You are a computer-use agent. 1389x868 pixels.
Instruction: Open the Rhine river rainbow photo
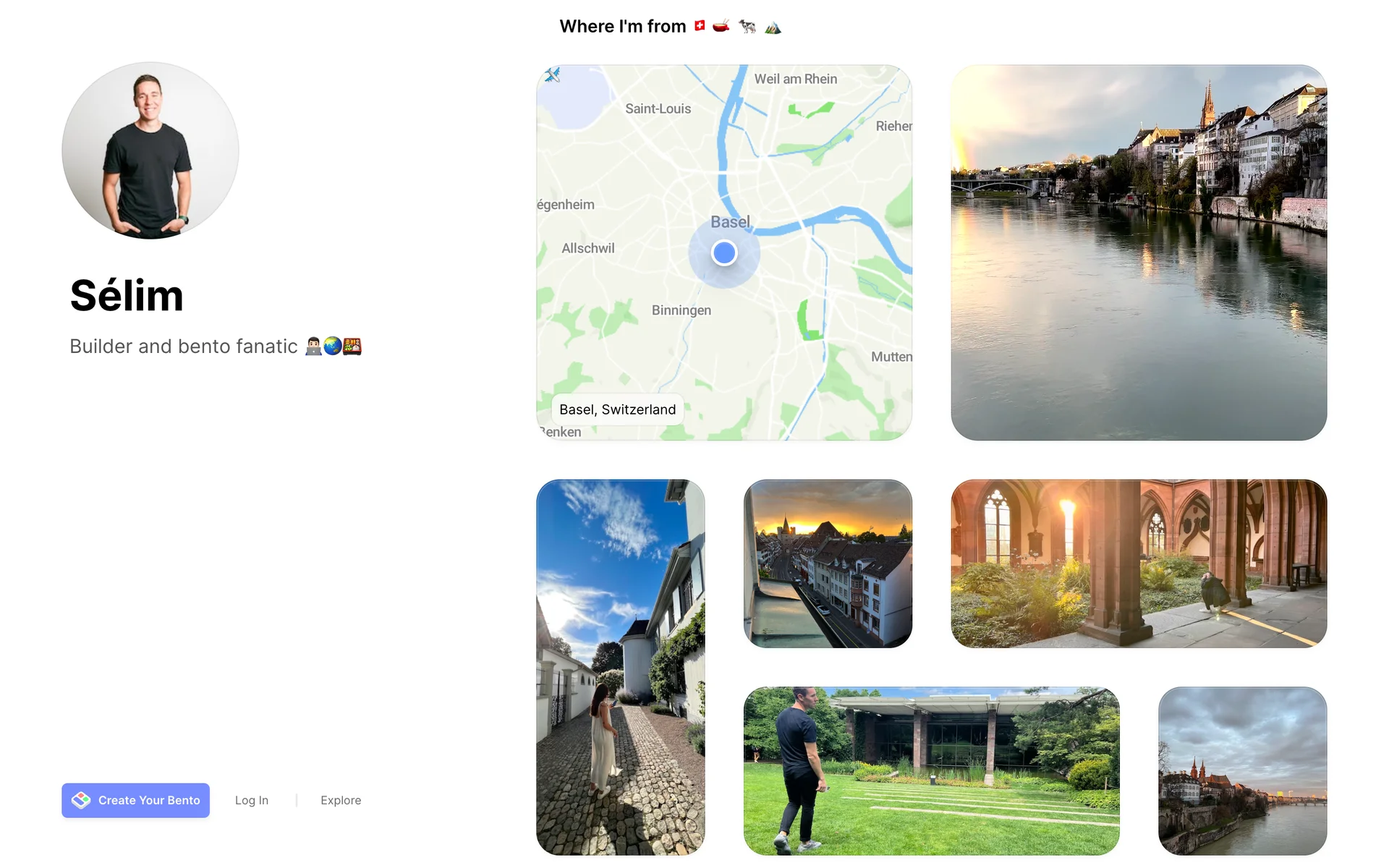(x=1139, y=252)
